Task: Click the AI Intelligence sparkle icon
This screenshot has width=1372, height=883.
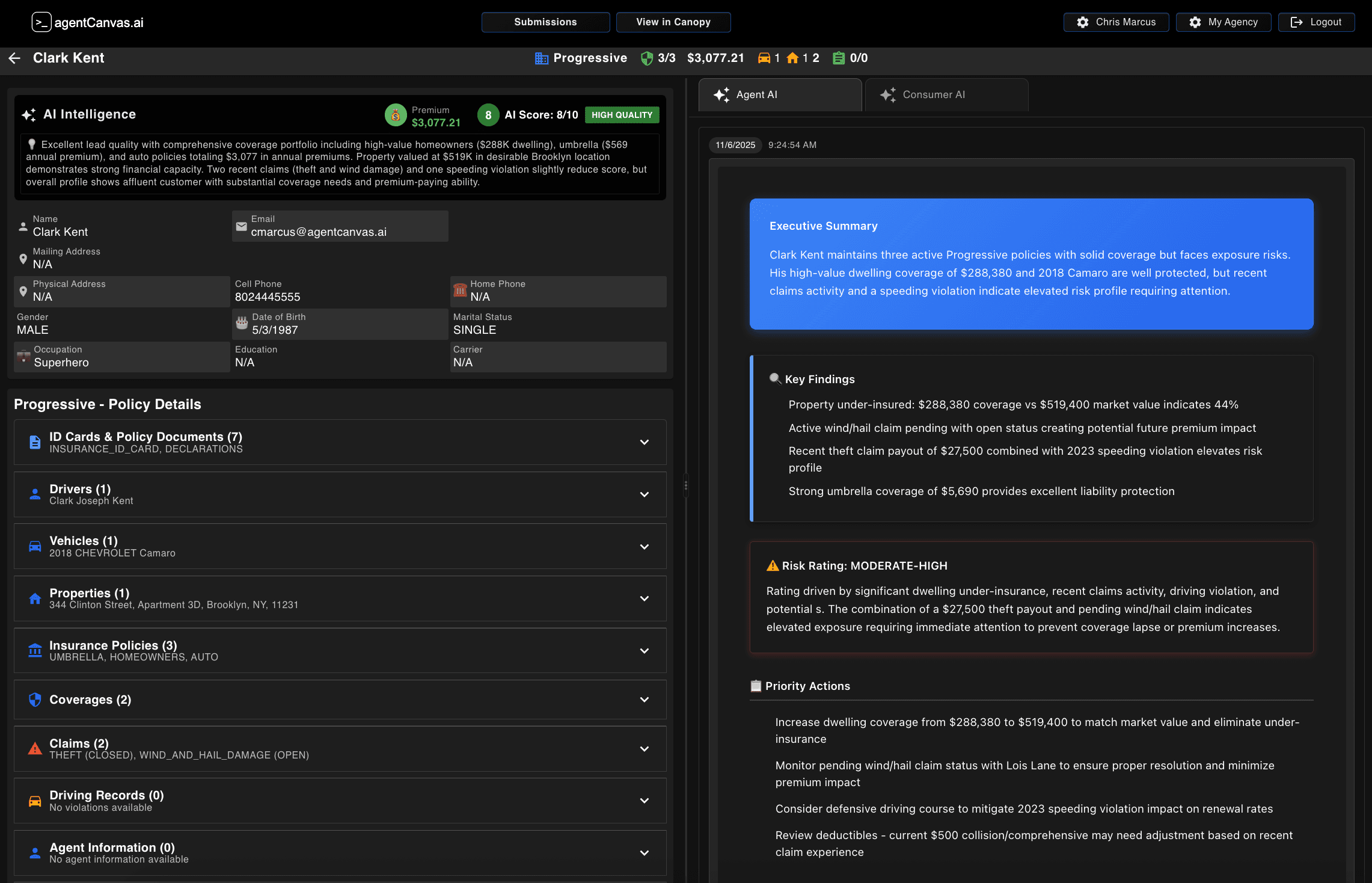Action: pos(29,115)
